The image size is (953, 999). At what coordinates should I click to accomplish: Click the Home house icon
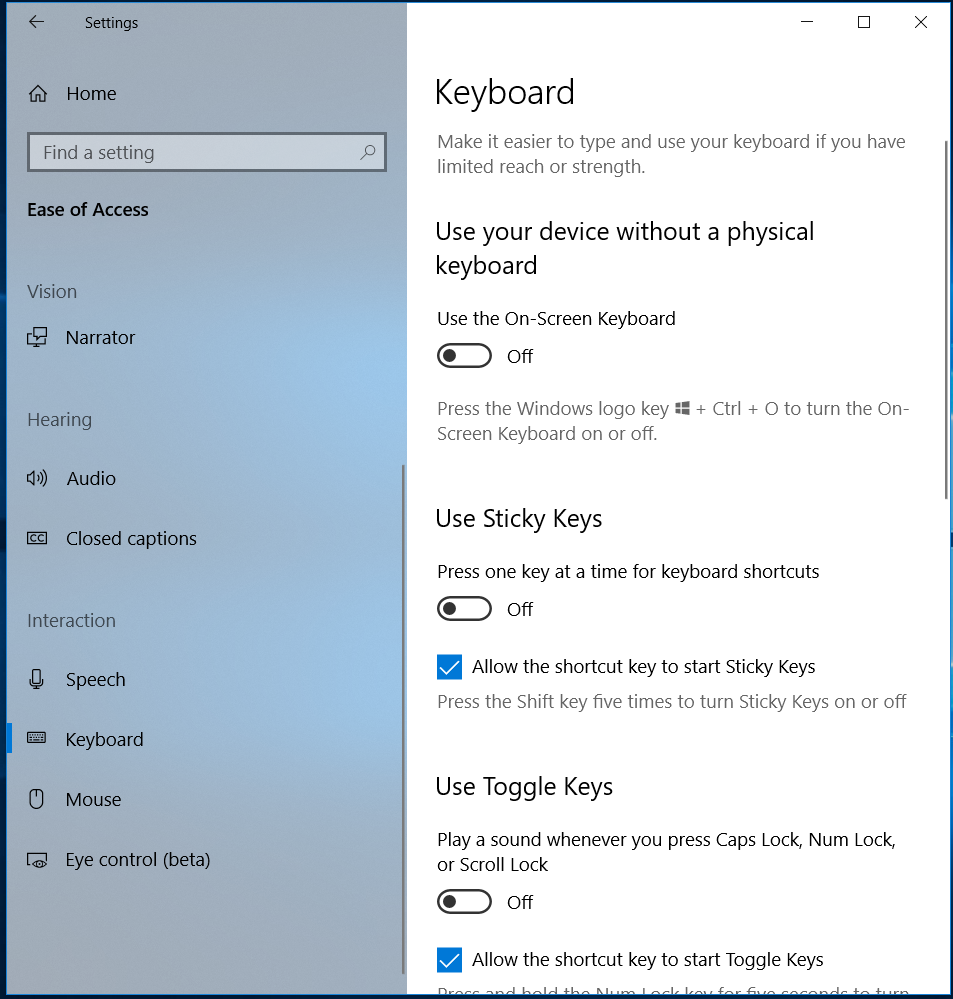[38, 94]
